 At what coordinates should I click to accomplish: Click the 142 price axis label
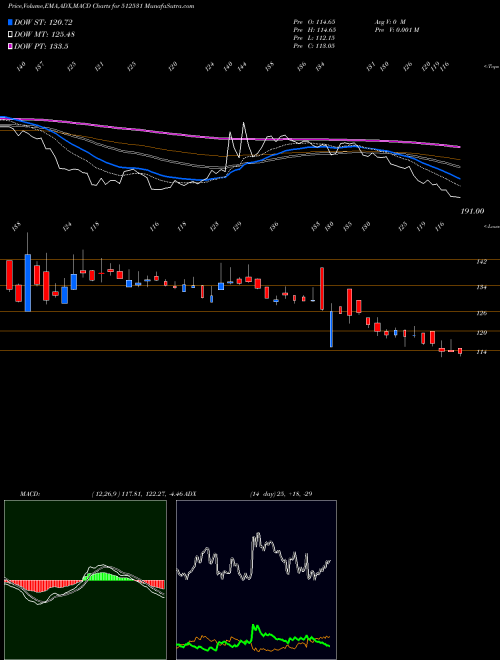click(x=481, y=262)
